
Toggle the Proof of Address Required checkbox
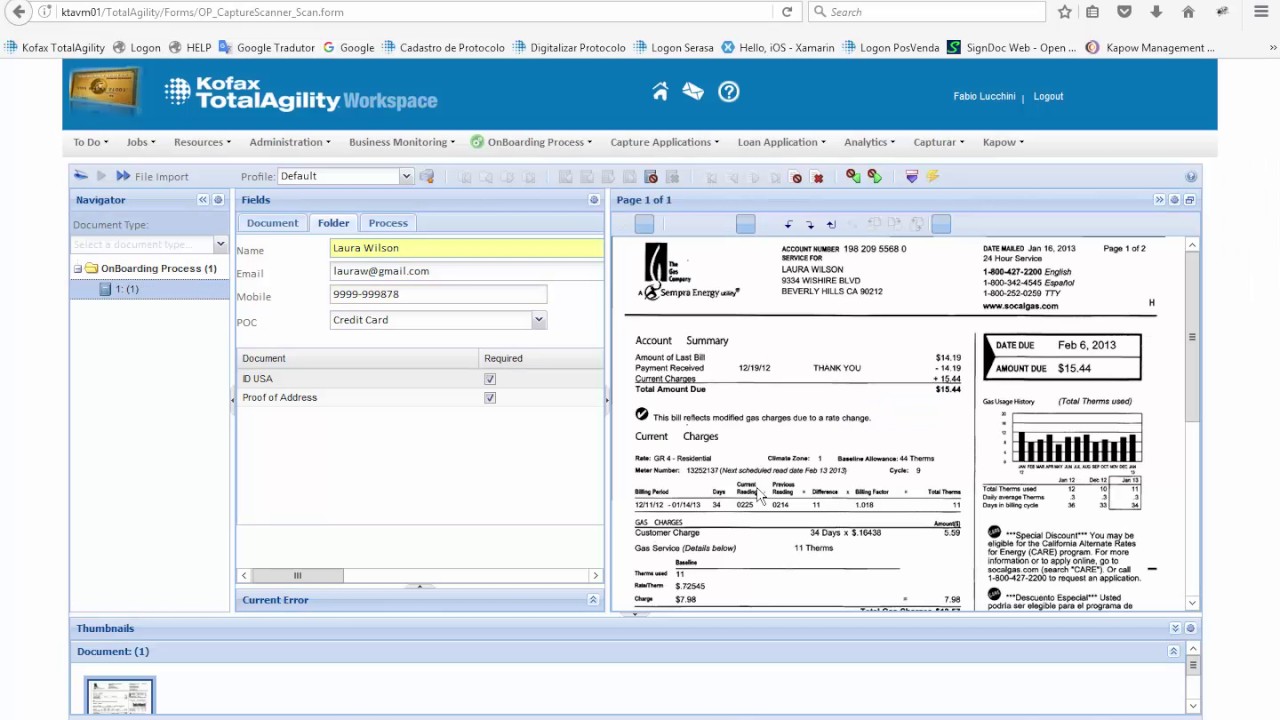click(x=490, y=398)
